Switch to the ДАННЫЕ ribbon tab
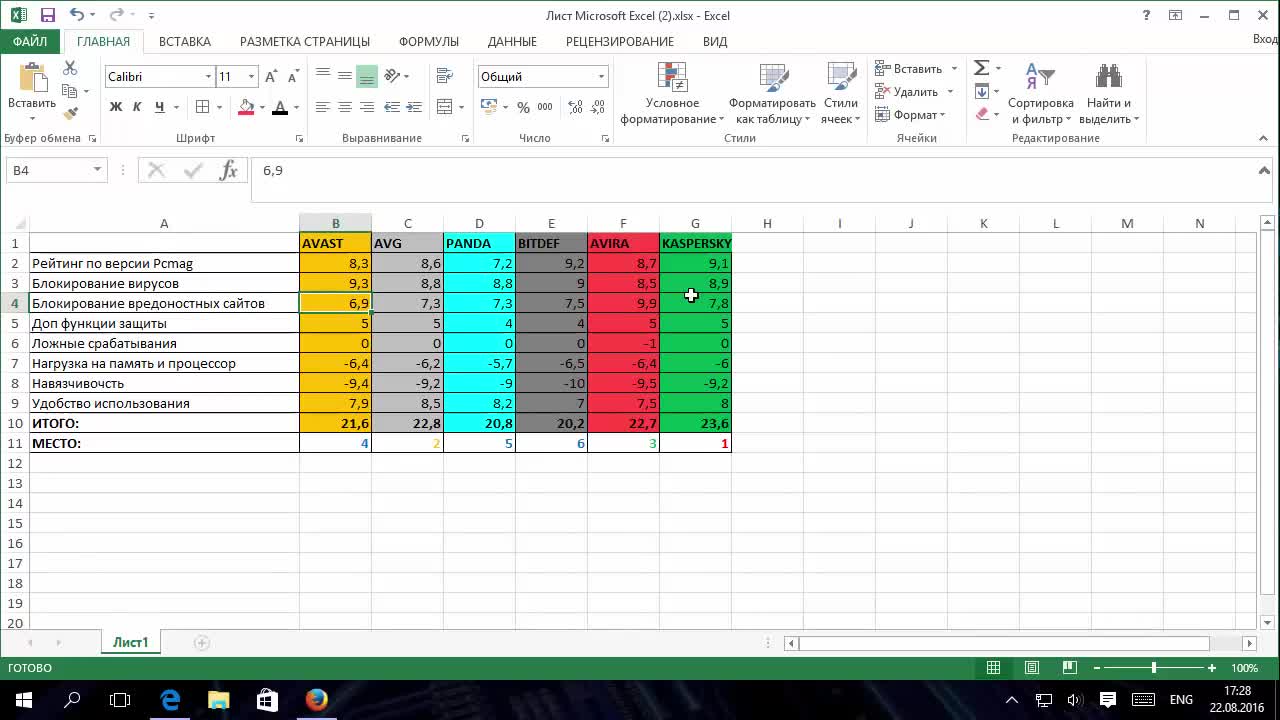This screenshot has height=720, width=1280. click(x=512, y=42)
